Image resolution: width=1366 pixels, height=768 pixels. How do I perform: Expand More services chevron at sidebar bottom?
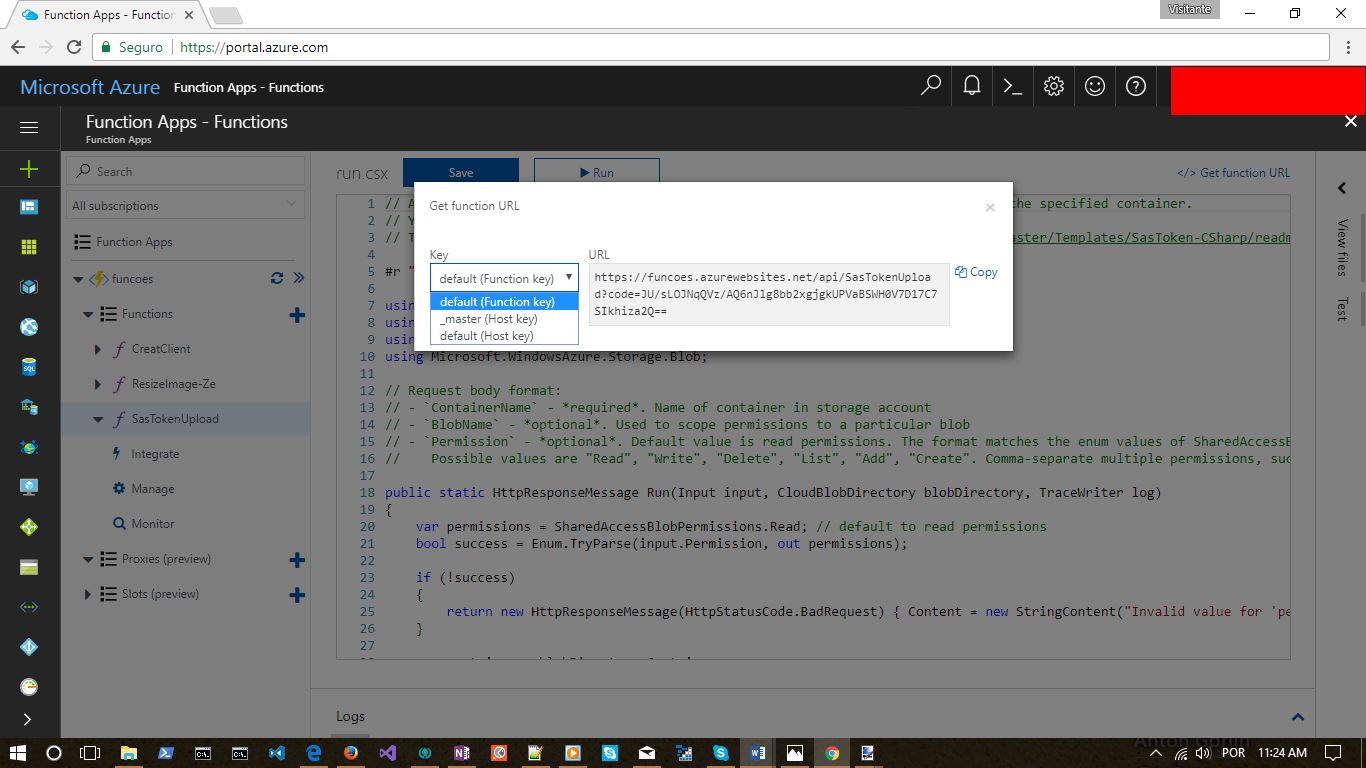(27, 719)
